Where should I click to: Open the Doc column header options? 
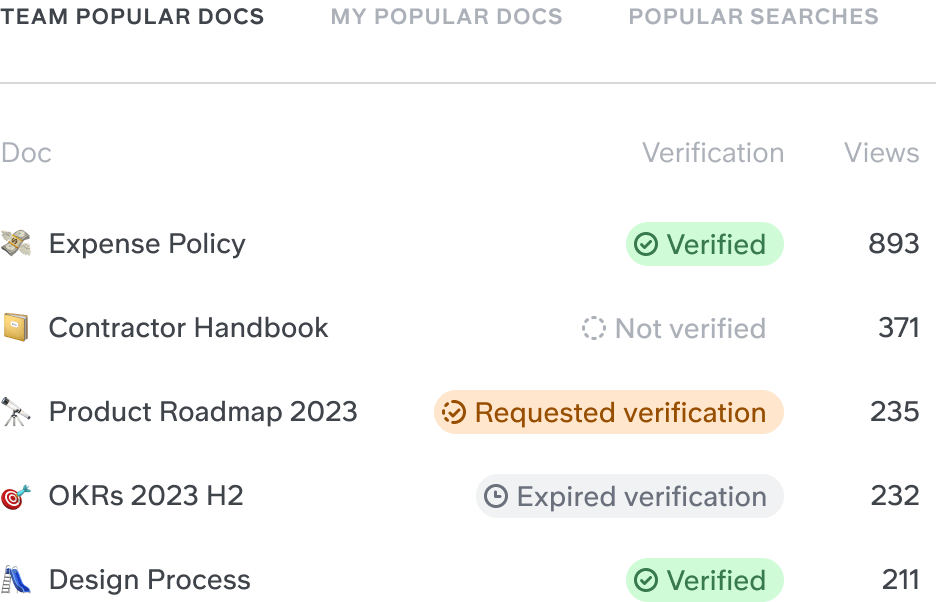[26, 153]
